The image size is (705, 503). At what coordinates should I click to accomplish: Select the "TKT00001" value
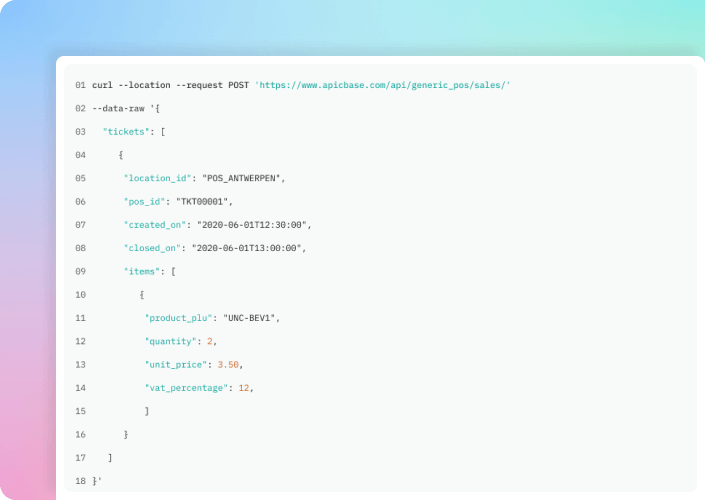[x=202, y=202]
